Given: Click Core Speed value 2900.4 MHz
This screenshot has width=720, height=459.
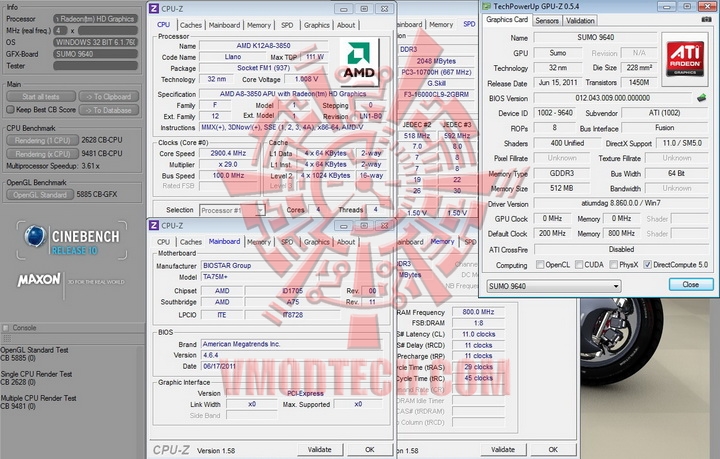Looking at the screenshot, I should click(x=228, y=153).
